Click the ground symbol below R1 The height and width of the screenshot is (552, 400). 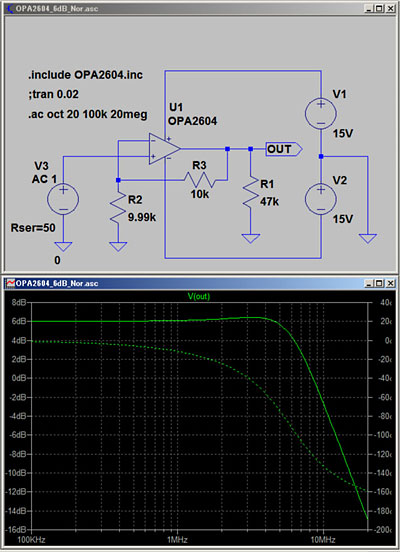(251, 238)
